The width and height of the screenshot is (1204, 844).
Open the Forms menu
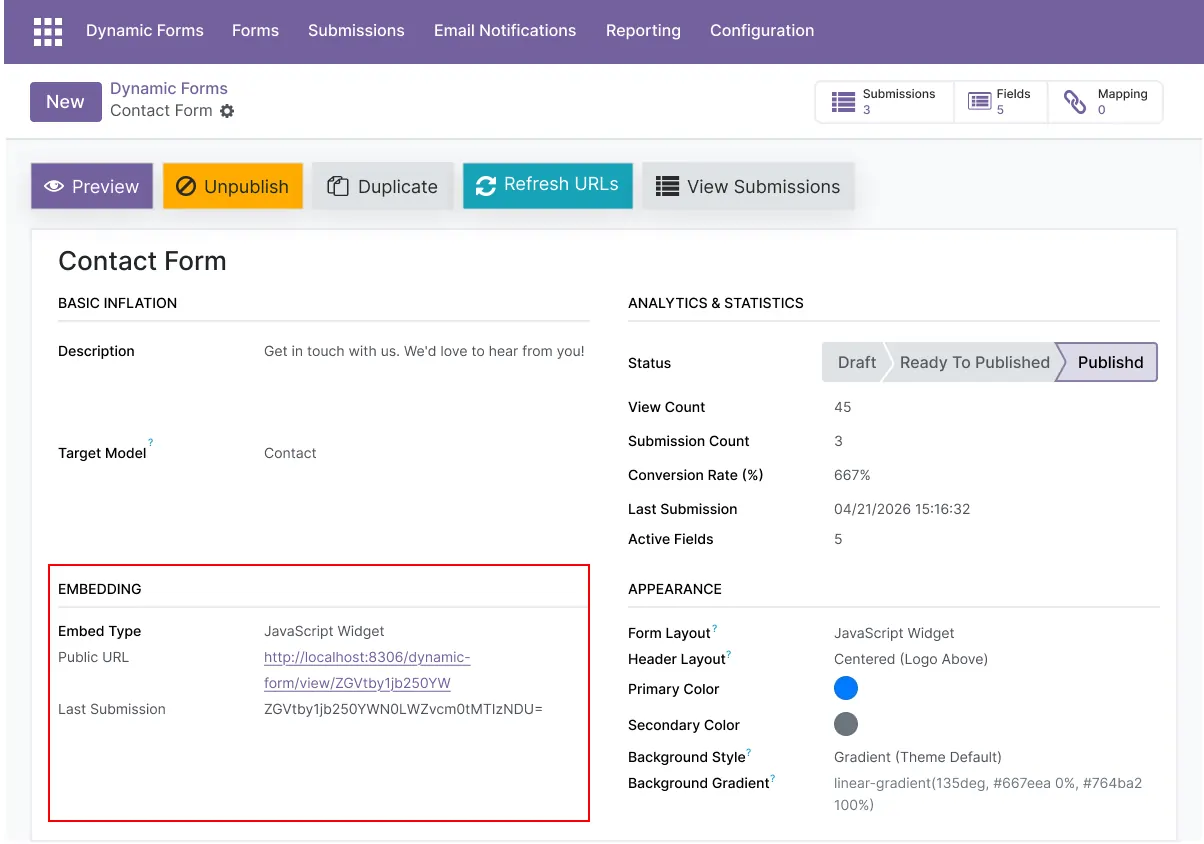pos(255,31)
